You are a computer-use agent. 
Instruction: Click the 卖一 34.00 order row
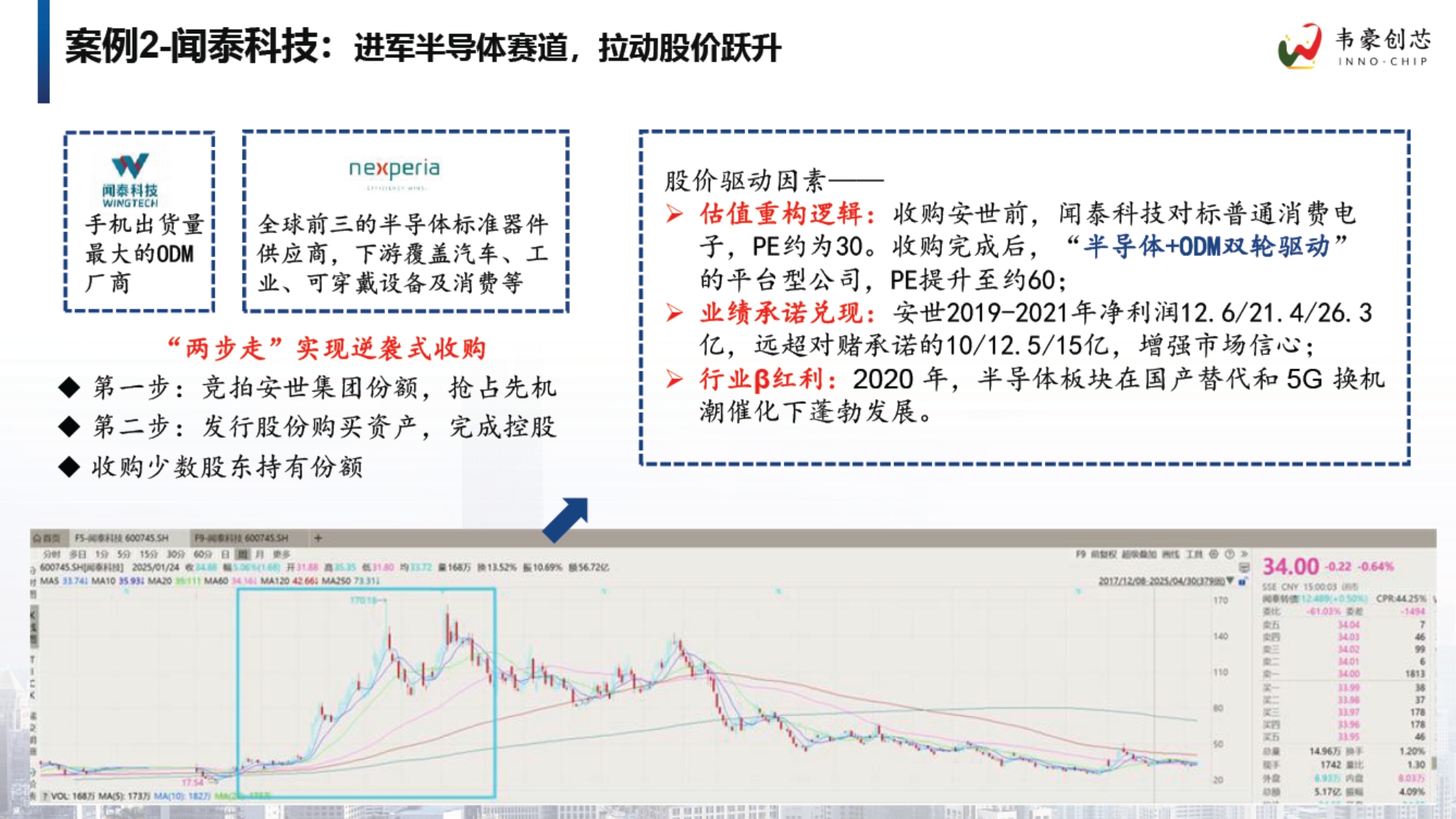pos(1344,674)
